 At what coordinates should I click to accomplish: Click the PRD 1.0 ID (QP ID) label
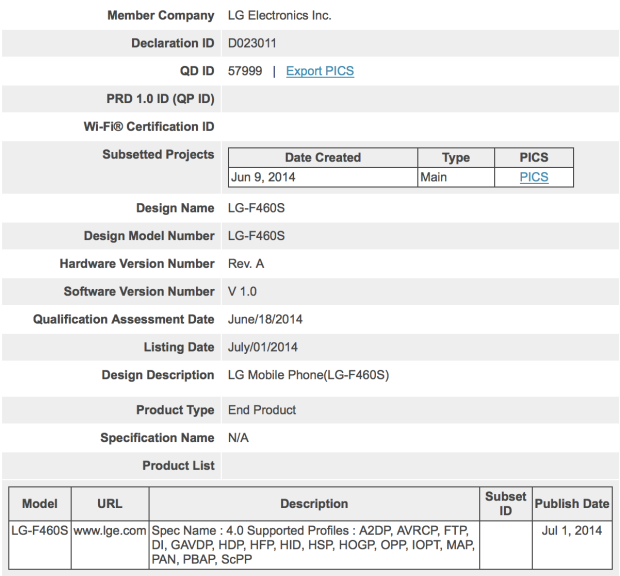[160, 99]
